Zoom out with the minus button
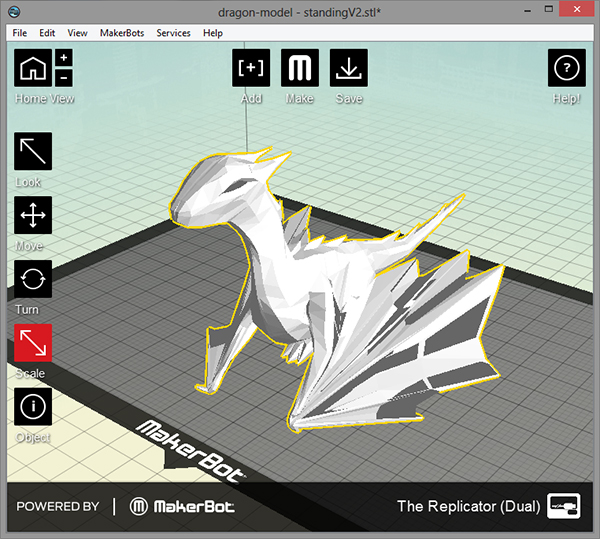600x539 pixels. tap(64, 78)
